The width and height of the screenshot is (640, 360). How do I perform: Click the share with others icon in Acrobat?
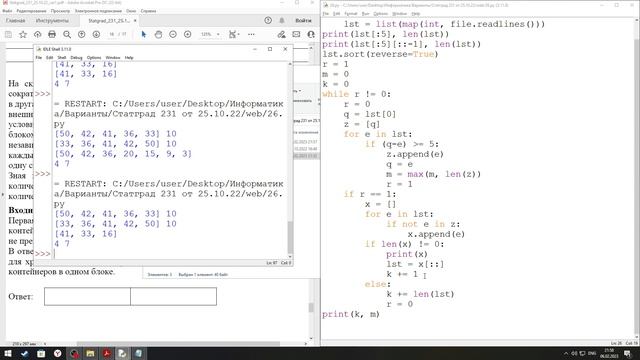click(x=311, y=34)
